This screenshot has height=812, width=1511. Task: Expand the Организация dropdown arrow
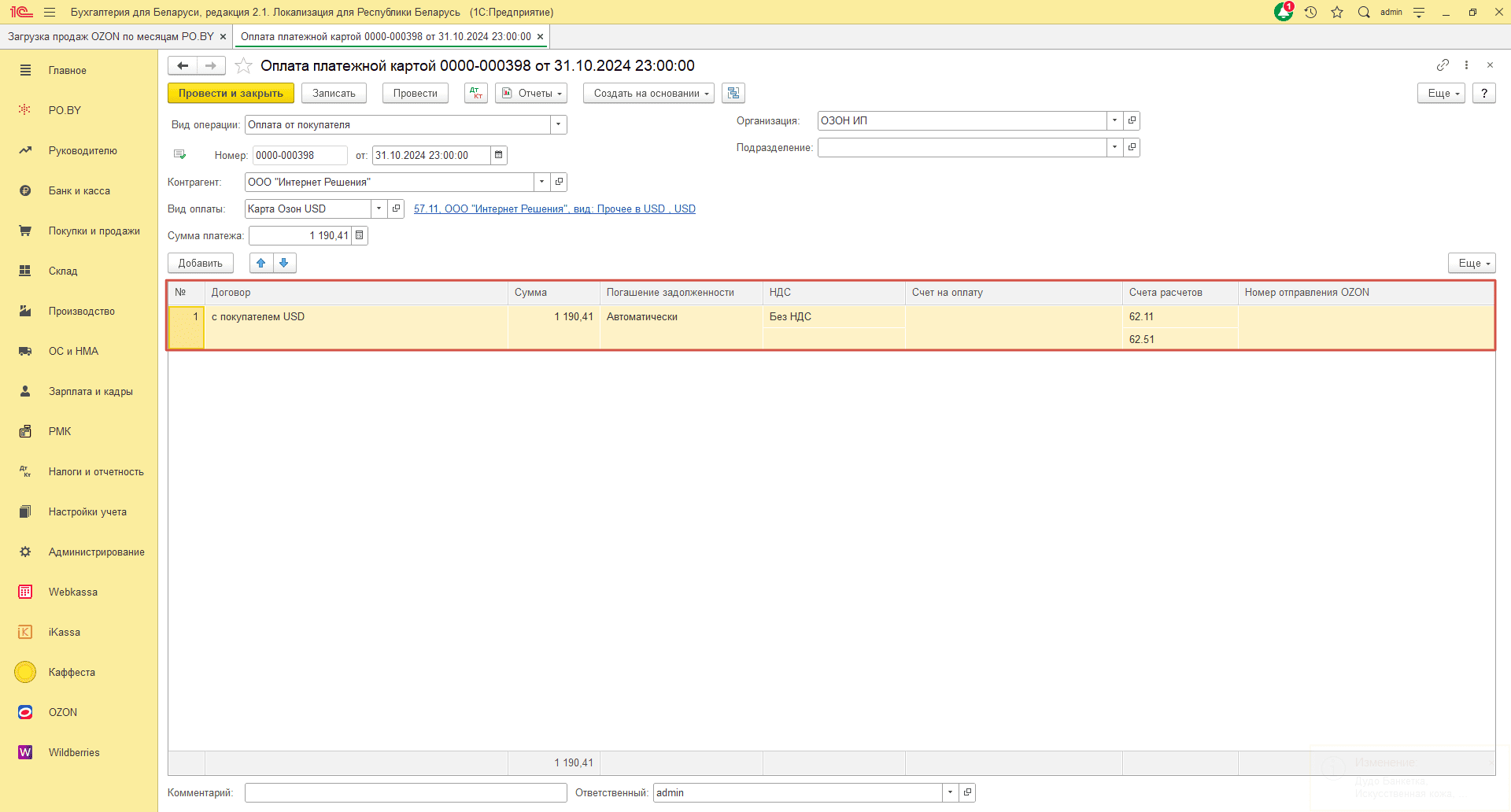point(1114,120)
